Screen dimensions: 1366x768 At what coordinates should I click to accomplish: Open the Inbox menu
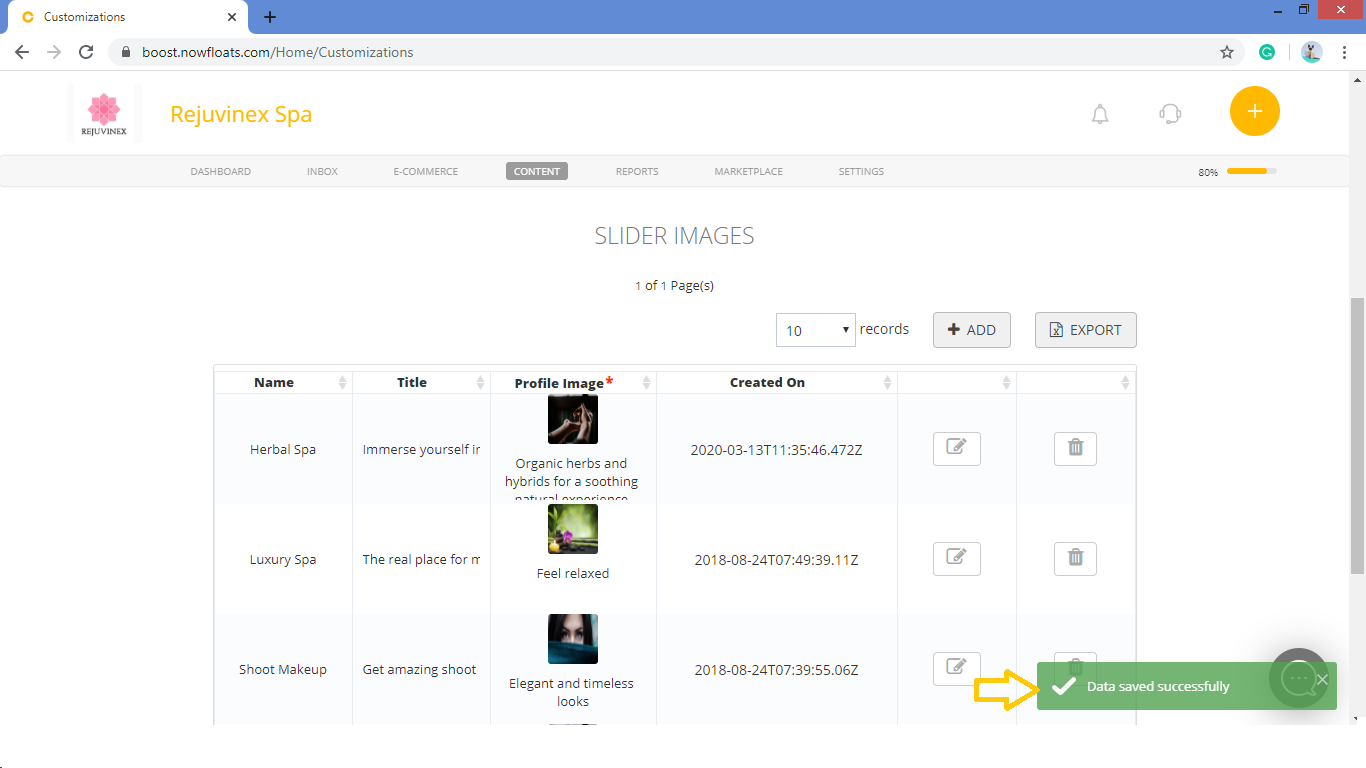322,171
